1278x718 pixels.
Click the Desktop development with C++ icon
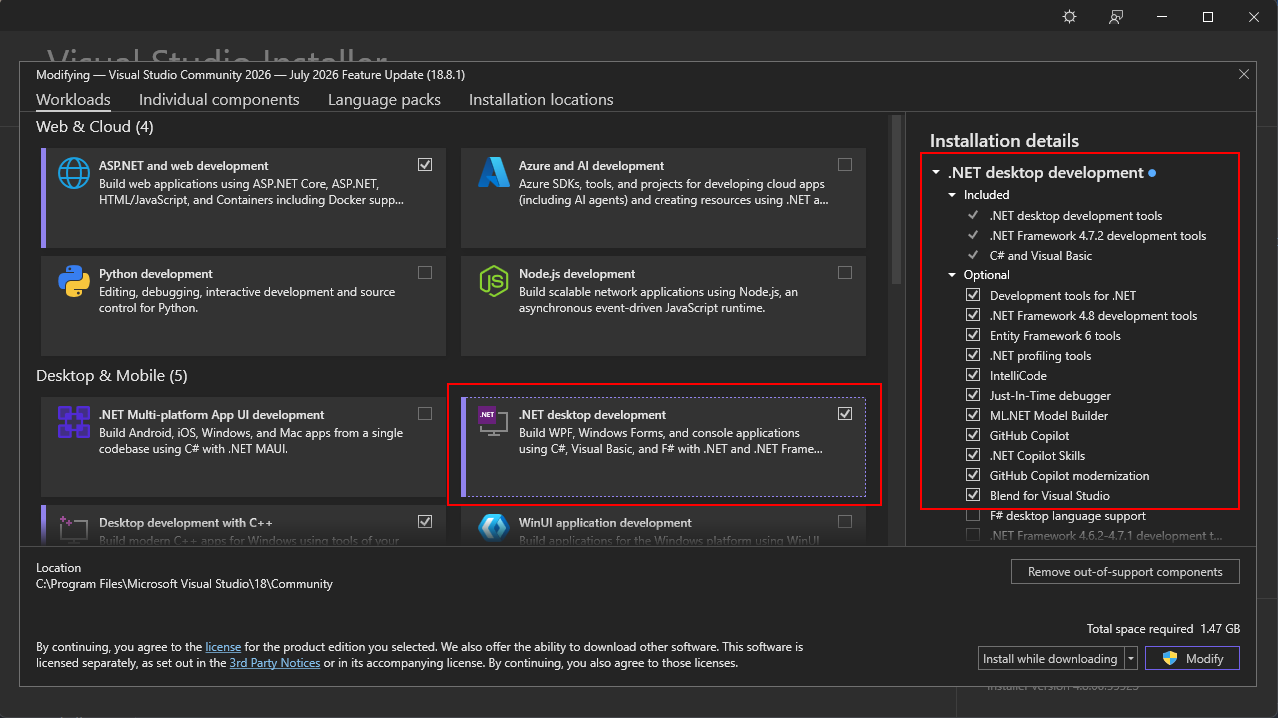pyautogui.click(x=74, y=528)
